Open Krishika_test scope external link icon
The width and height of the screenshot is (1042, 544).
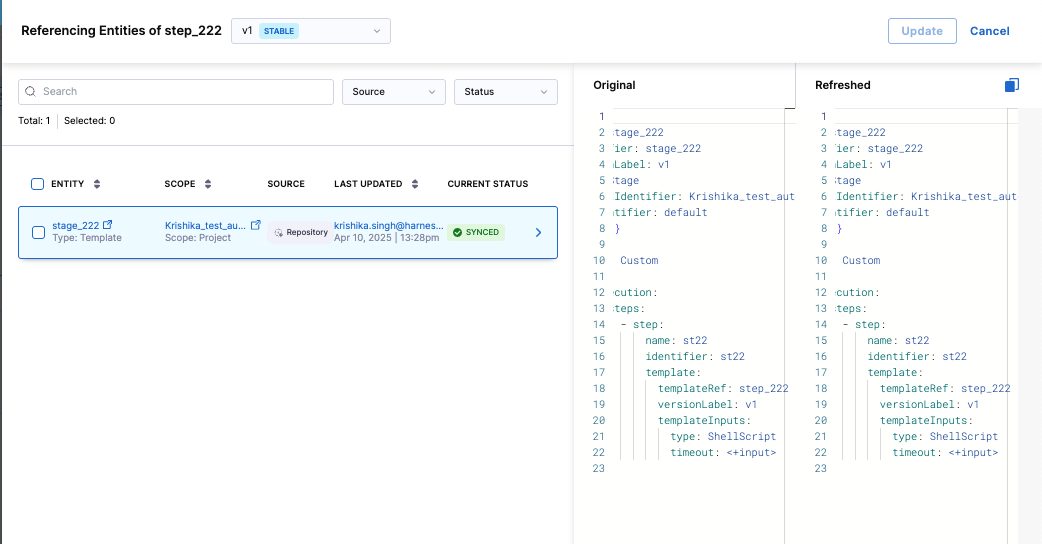tap(256, 226)
